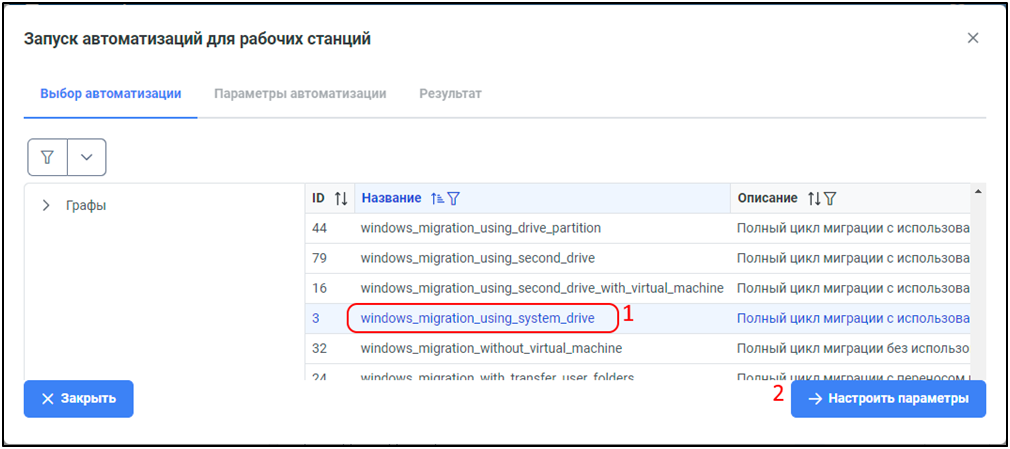Select windows_migration_using_system_drive row
The image size is (1010, 449).
pyautogui.click(x=477, y=318)
